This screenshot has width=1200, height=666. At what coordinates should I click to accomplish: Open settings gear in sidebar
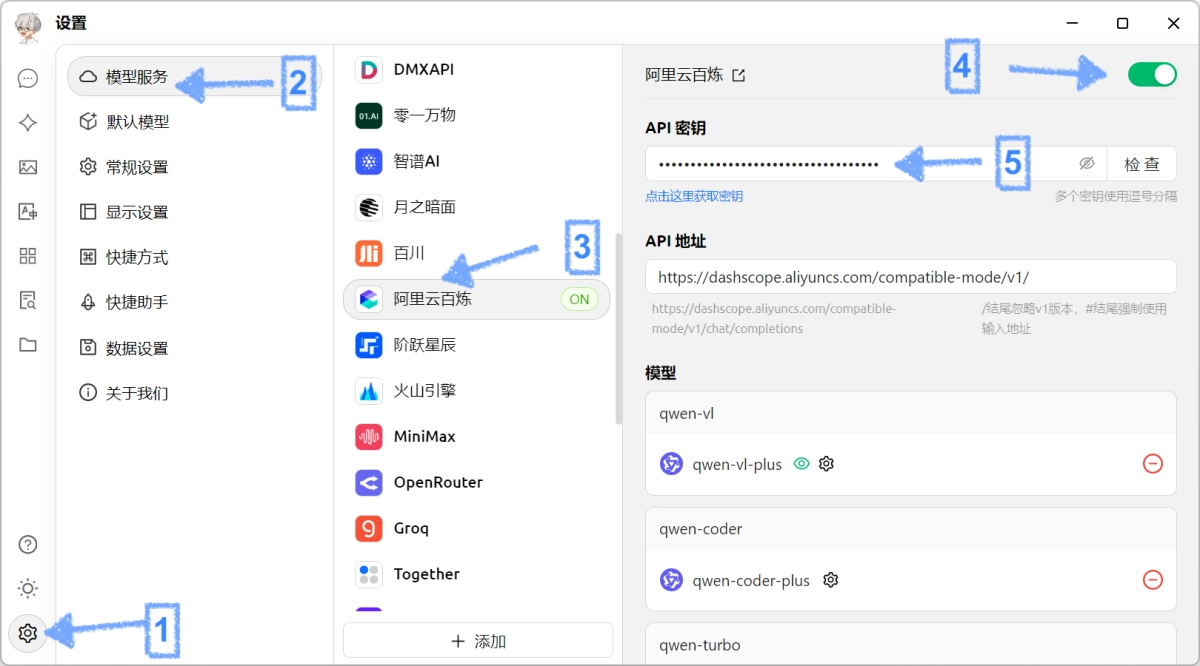point(28,633)
